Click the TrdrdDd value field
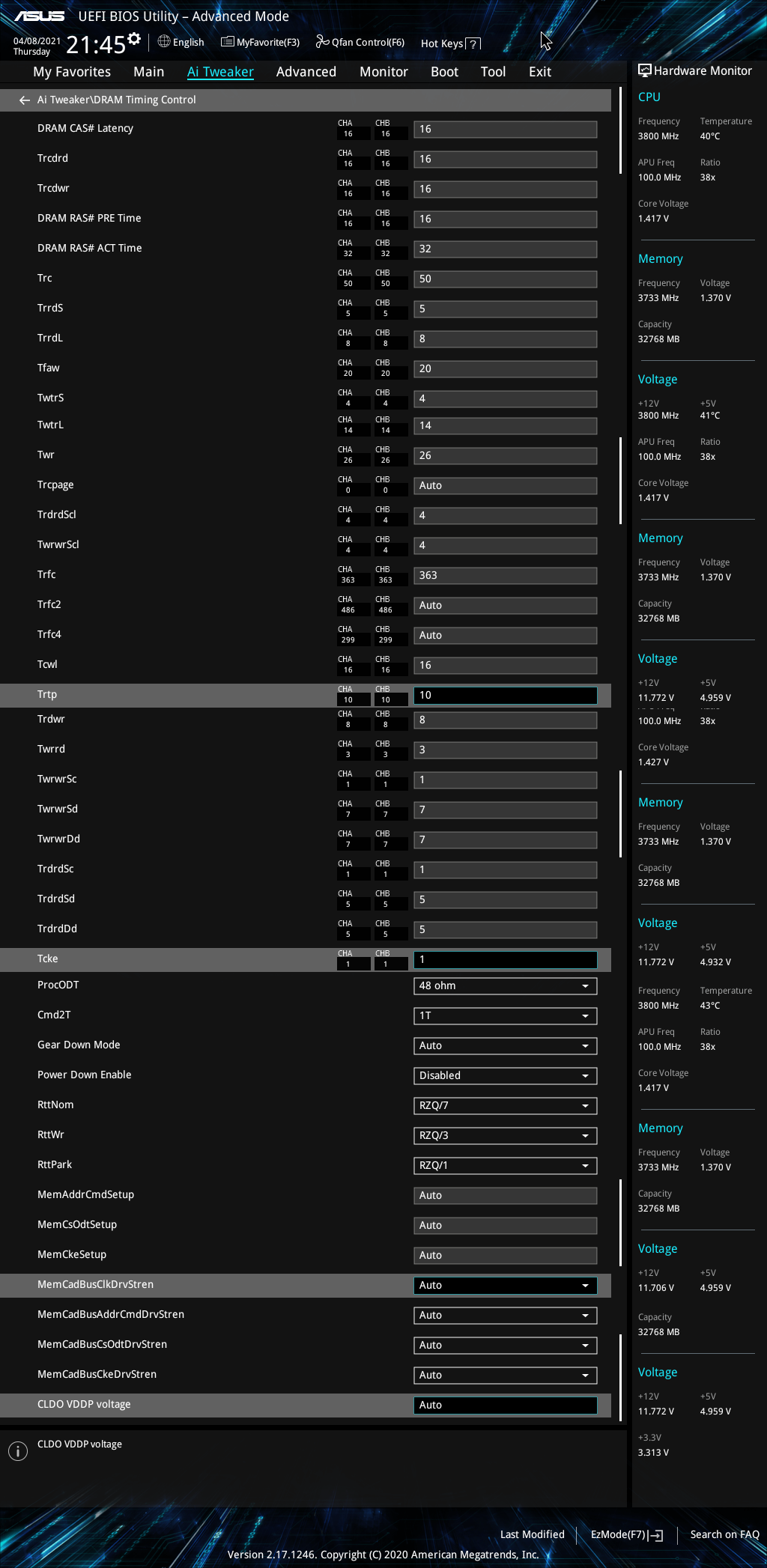The height and width of the screenshot is (1568, 767). (x=505, y=930)
